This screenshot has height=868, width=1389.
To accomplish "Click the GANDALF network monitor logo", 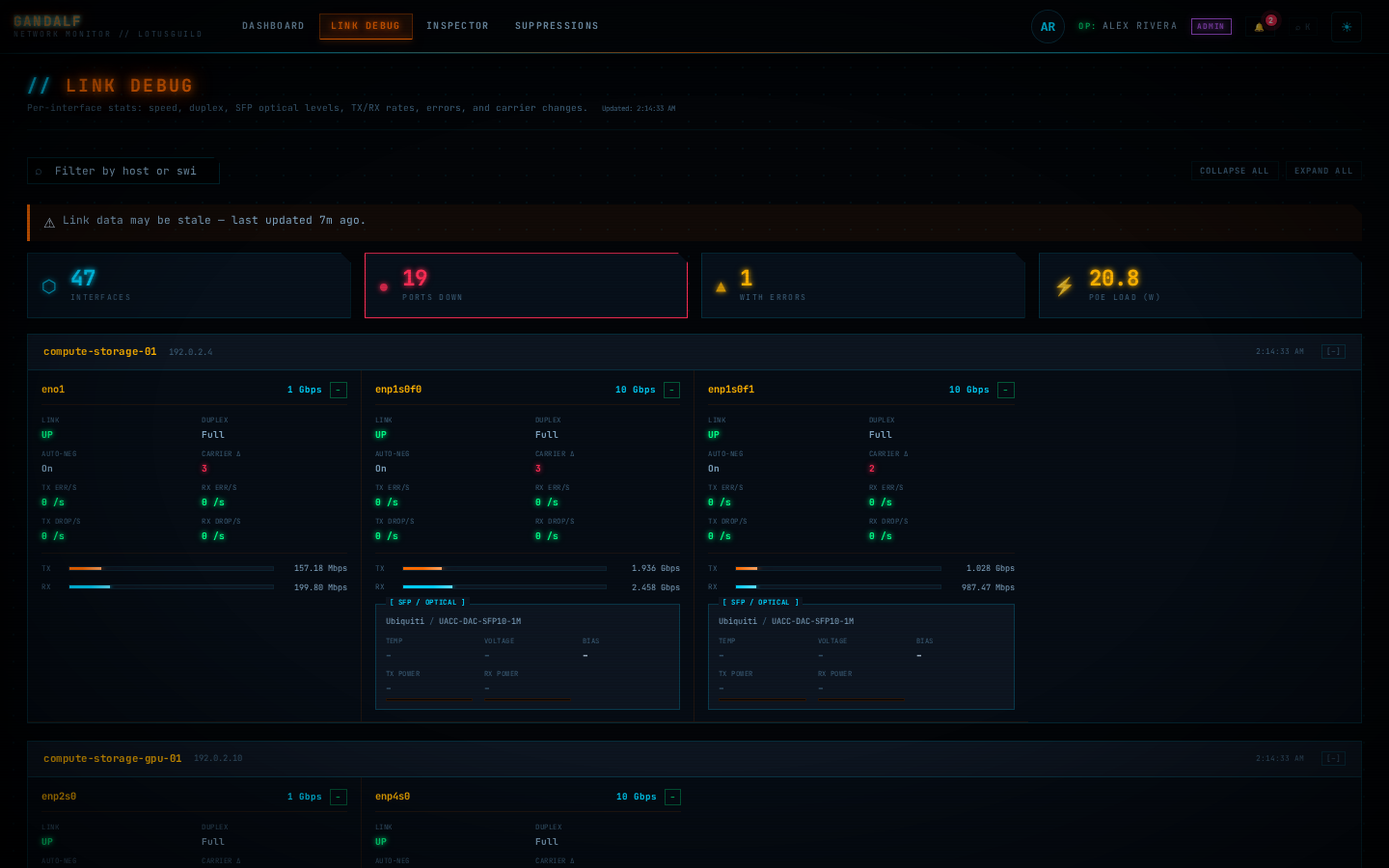I will pyautogui.click(x=107, y=26).
